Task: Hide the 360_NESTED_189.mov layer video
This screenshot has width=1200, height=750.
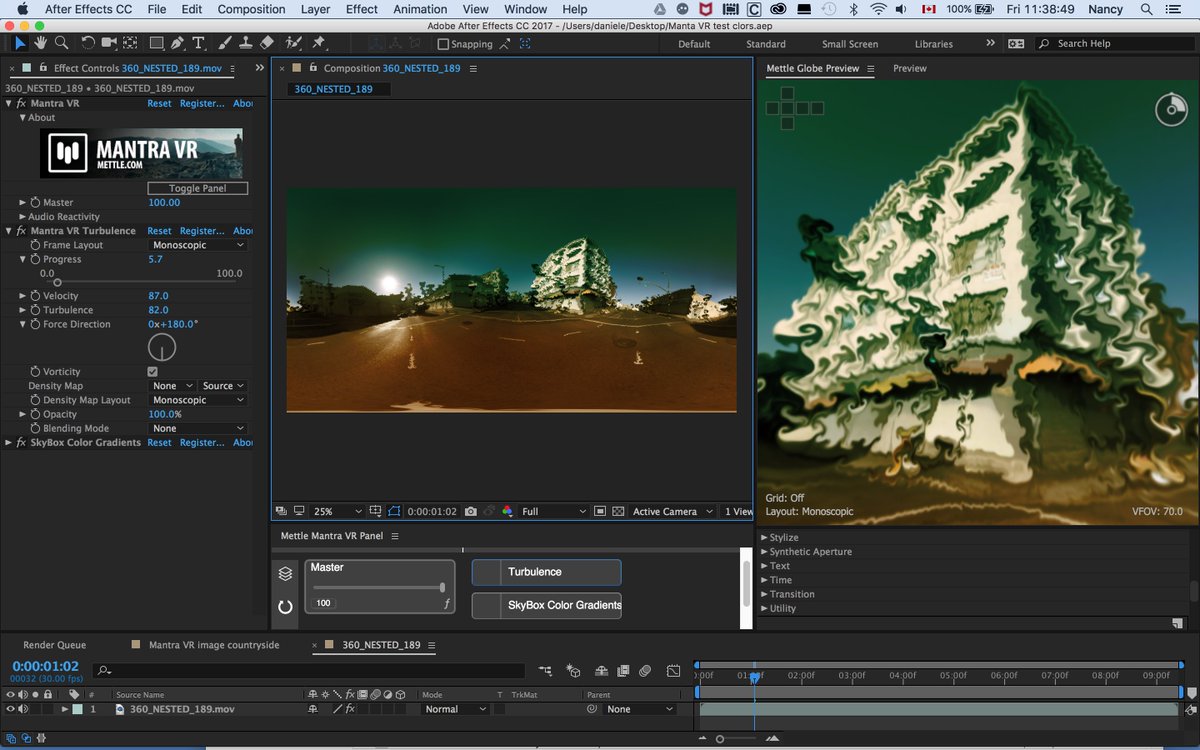Action: (10, 709)
